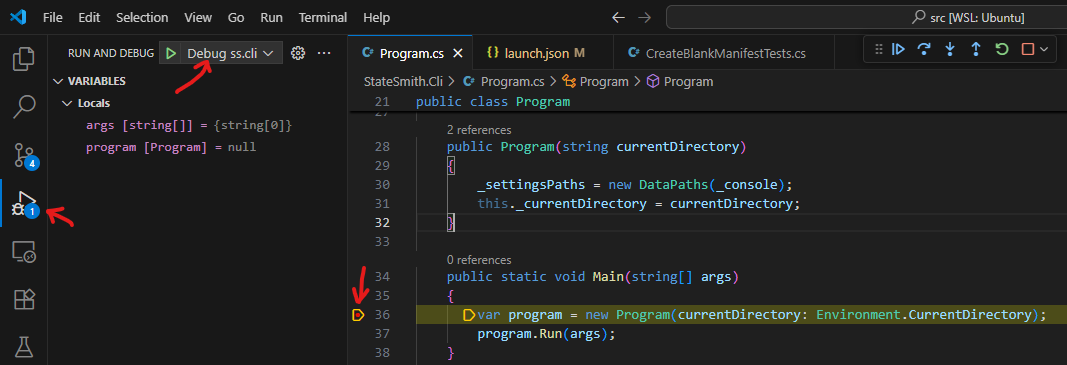Open the Go menu
This screenshot has height=365, width=1067.
(236, 18)
